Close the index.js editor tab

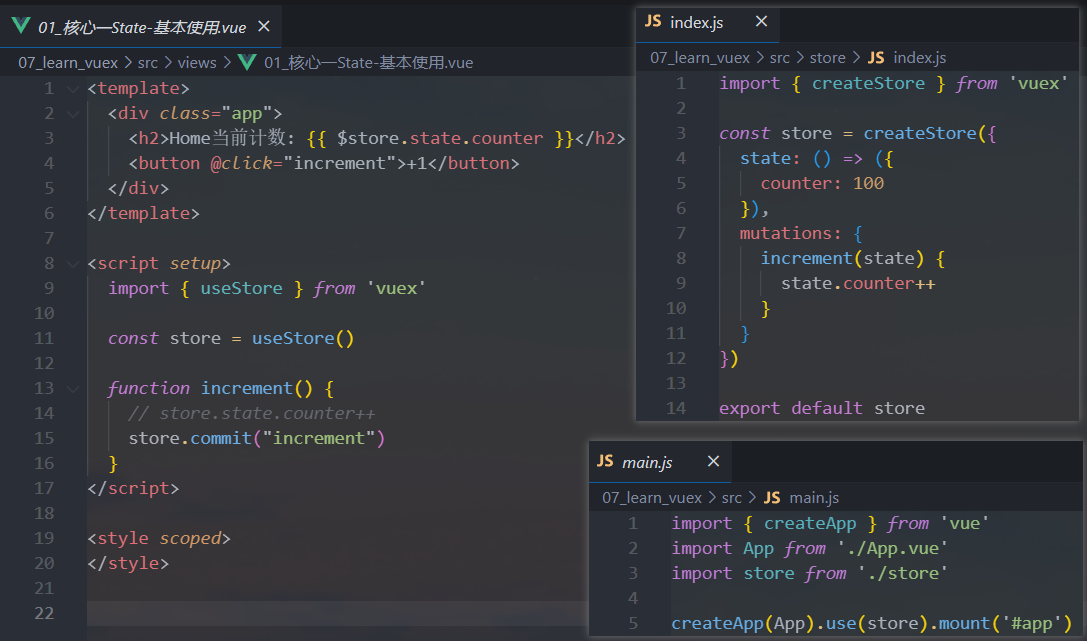tap(761, 21)
